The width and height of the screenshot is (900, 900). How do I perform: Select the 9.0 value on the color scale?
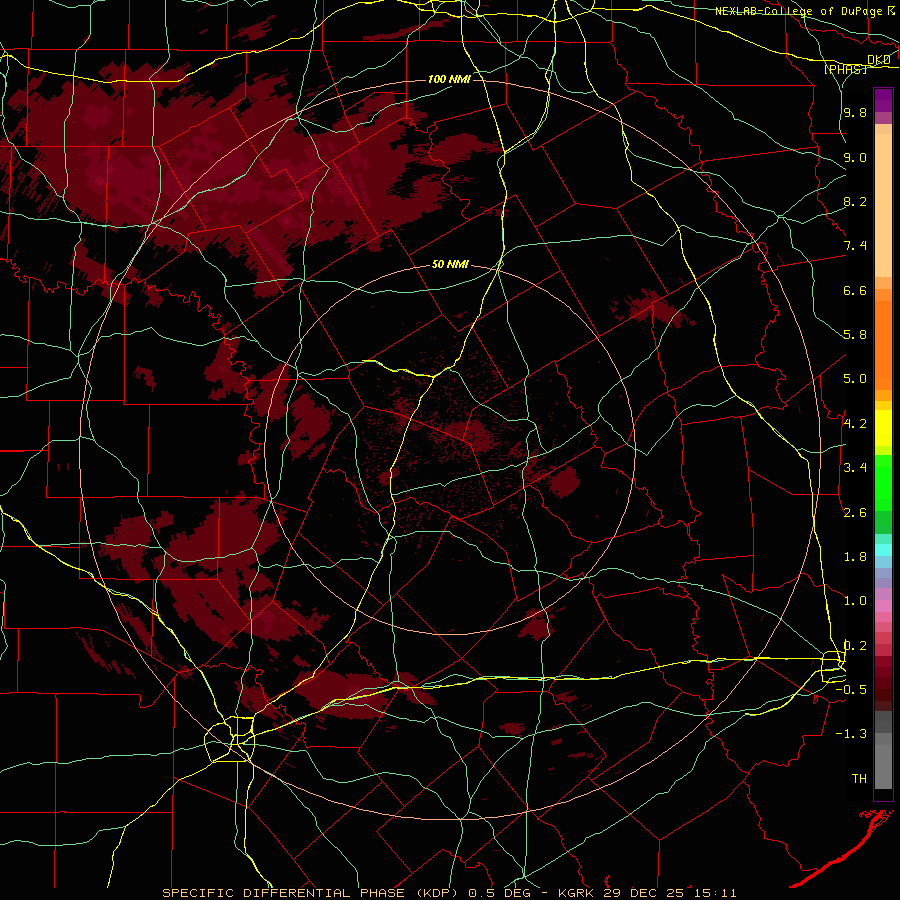tap(855, 157)
